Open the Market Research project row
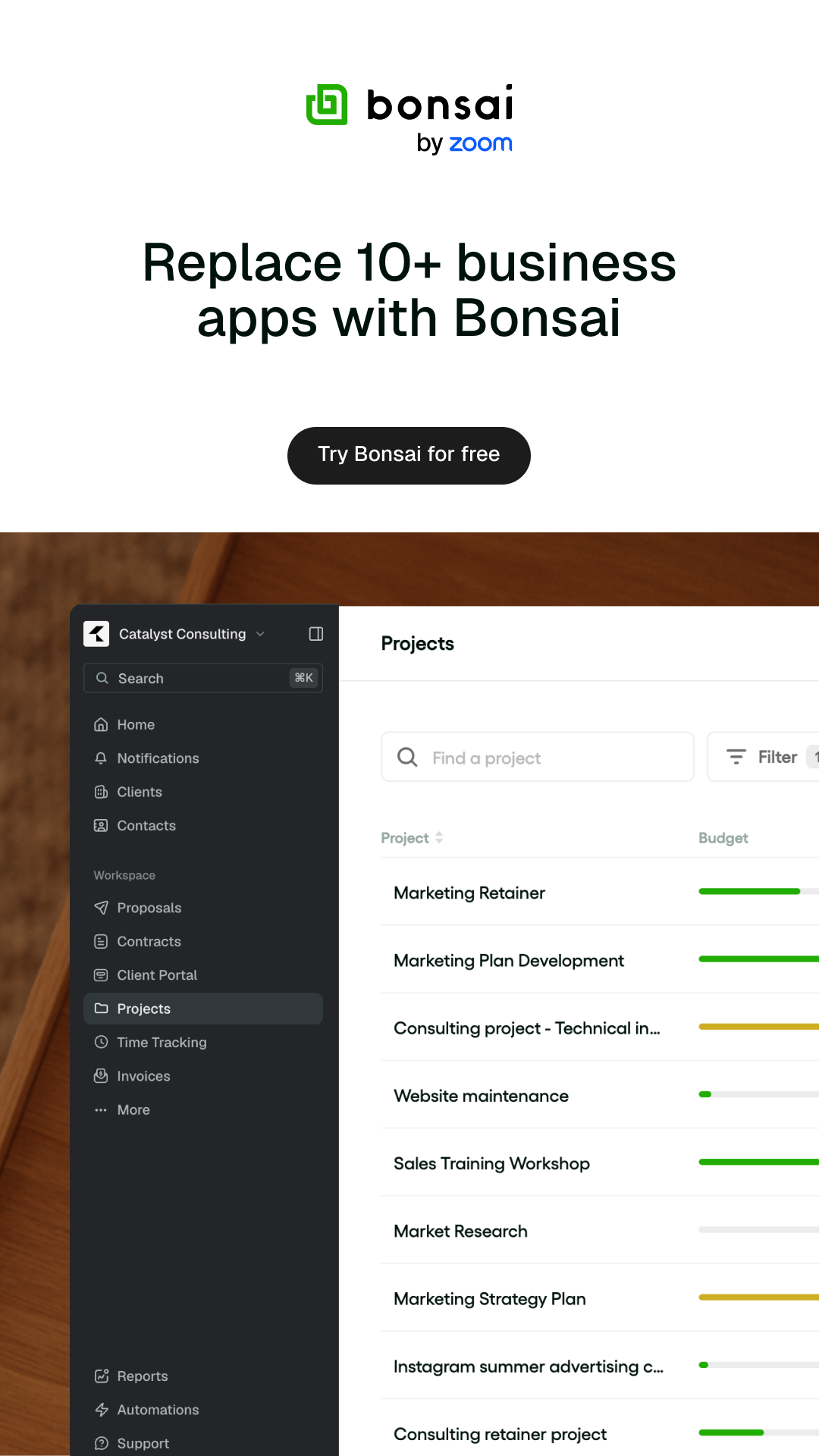This screenshot has width=819, height=1456. (600, 1231)
